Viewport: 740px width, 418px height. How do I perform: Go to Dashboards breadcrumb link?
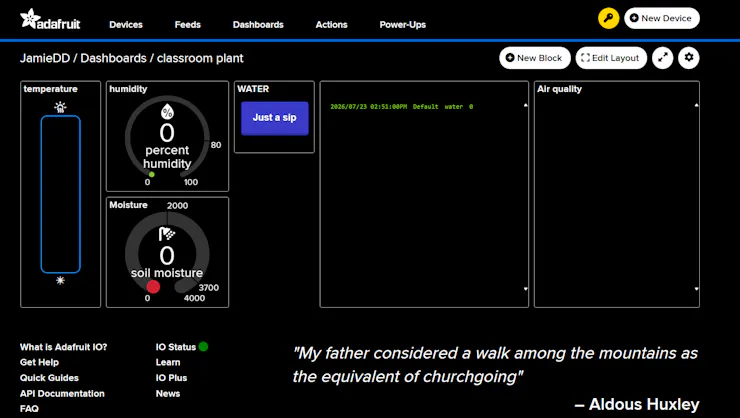pyautogui.click(x=113, y=59)
